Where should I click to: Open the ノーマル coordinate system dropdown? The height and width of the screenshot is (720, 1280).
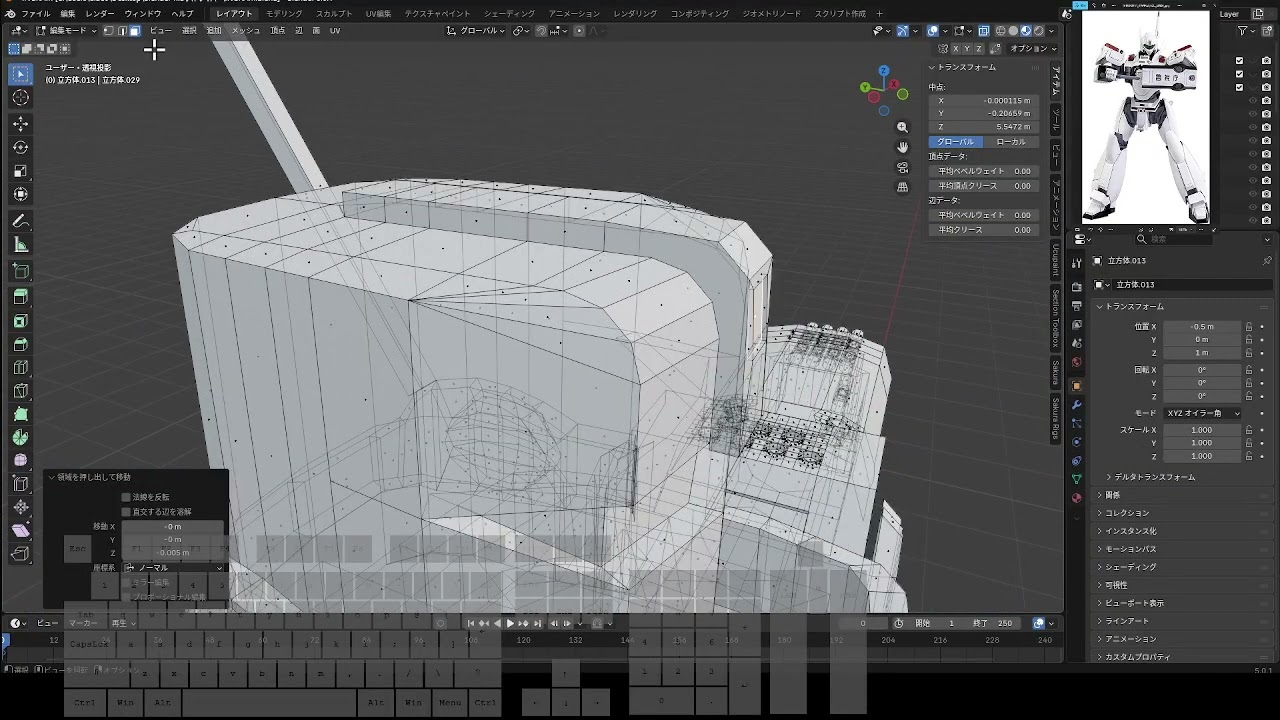click(x=175, y=567)
